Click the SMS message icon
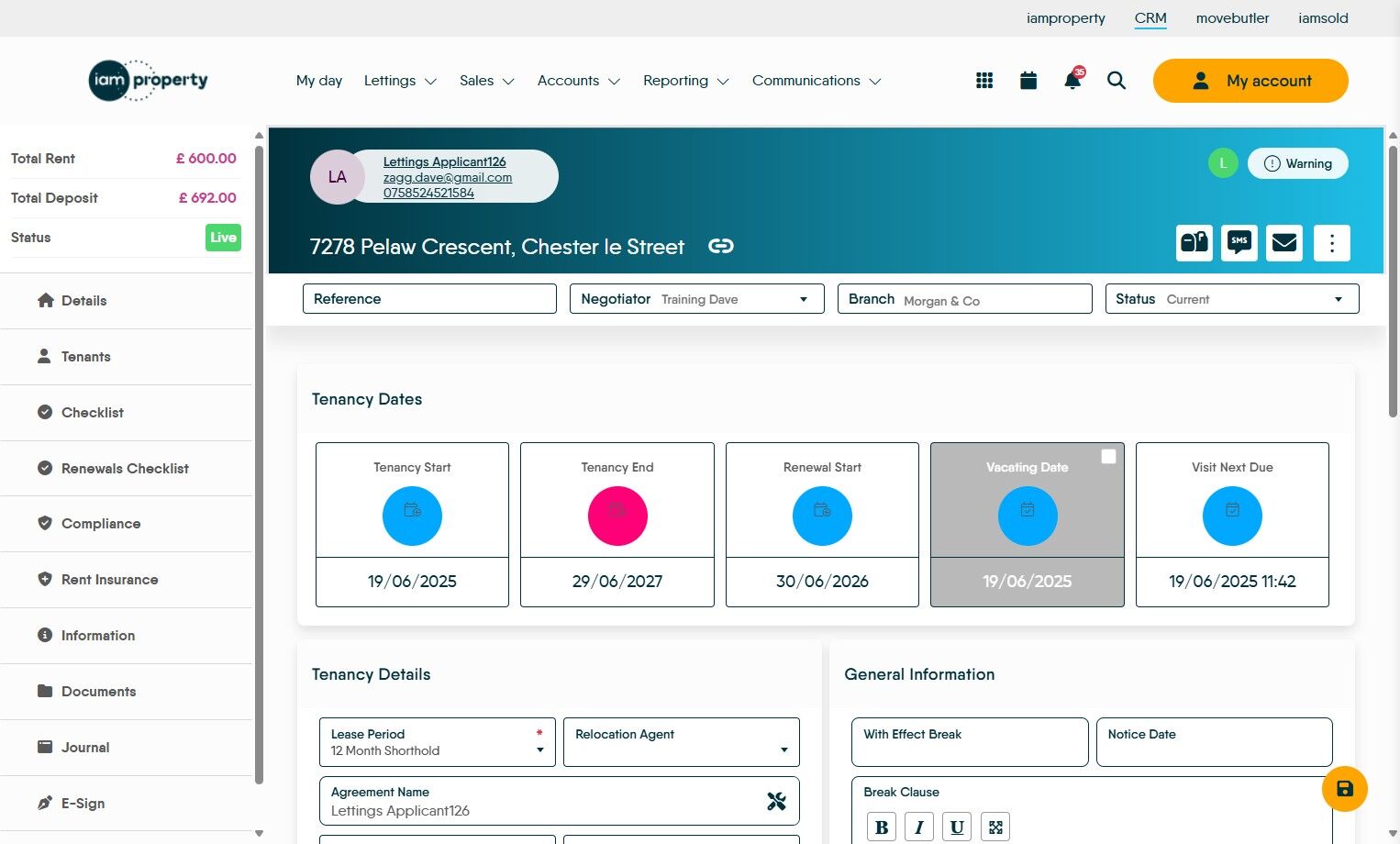The height and width of the screenshot is (844, 1400). coord(1239,243)
